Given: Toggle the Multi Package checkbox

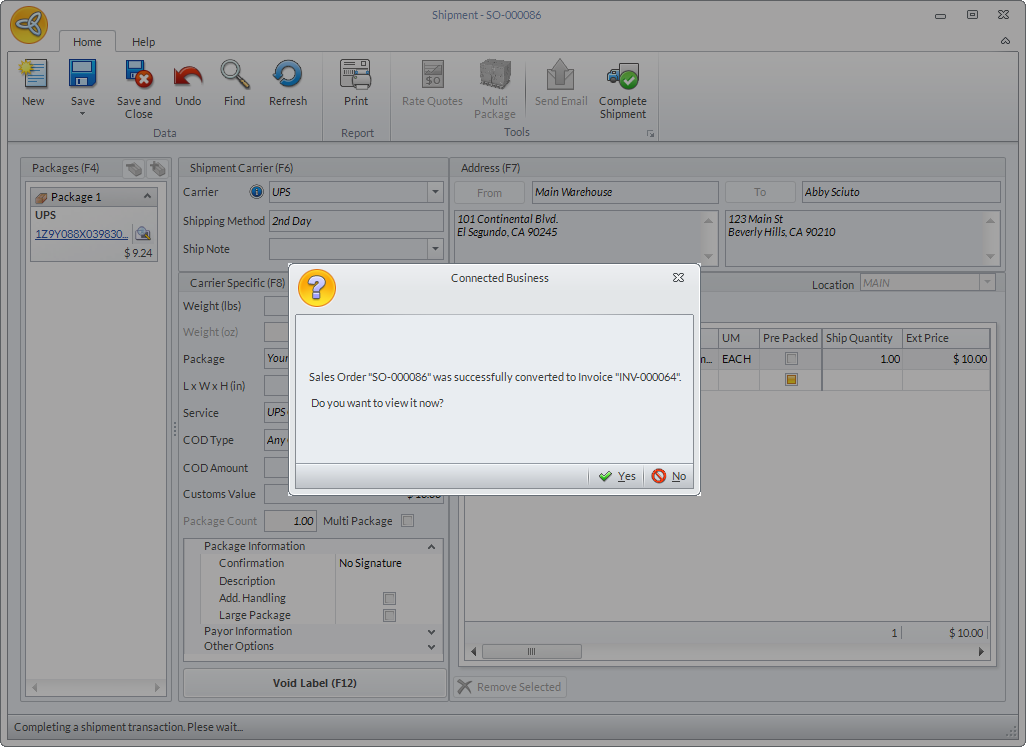Looking at the screenshot, I should coord(407,521).
